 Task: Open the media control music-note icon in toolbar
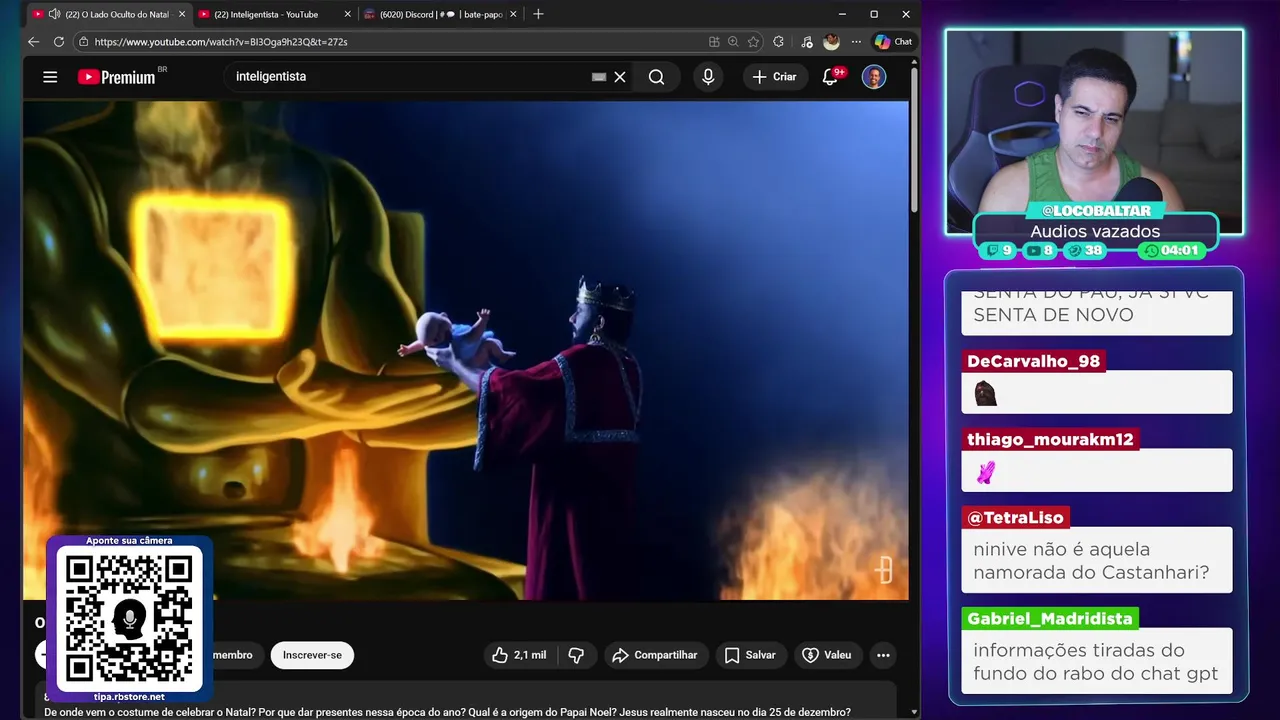click(807, 42)
